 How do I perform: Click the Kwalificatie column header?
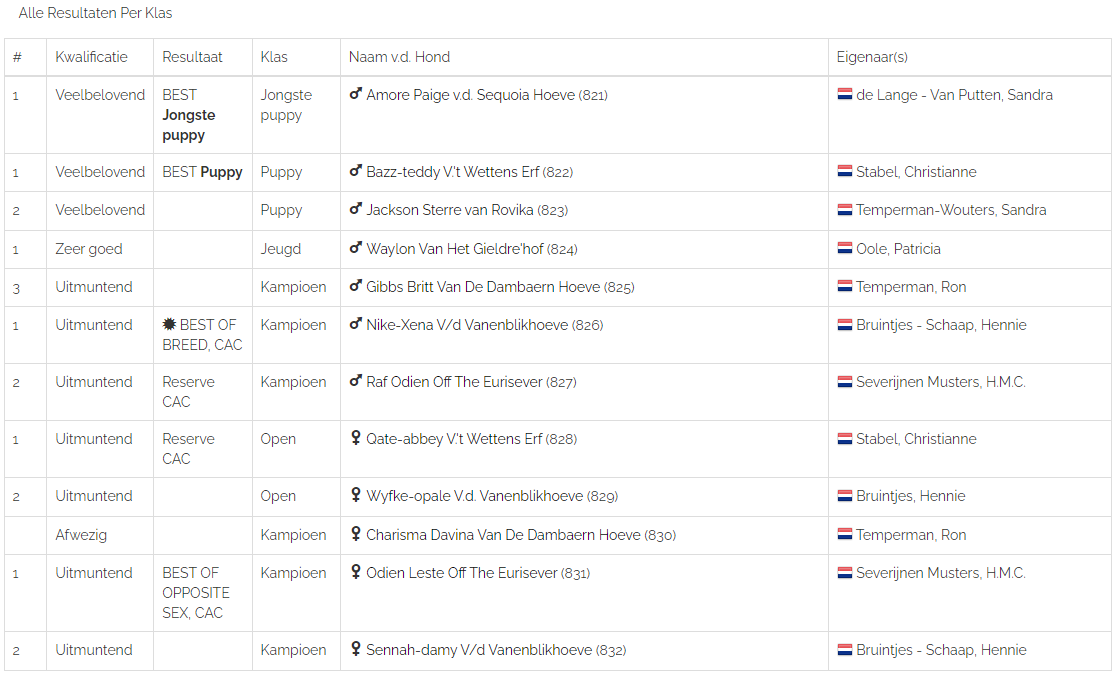[x=91, y=57]
